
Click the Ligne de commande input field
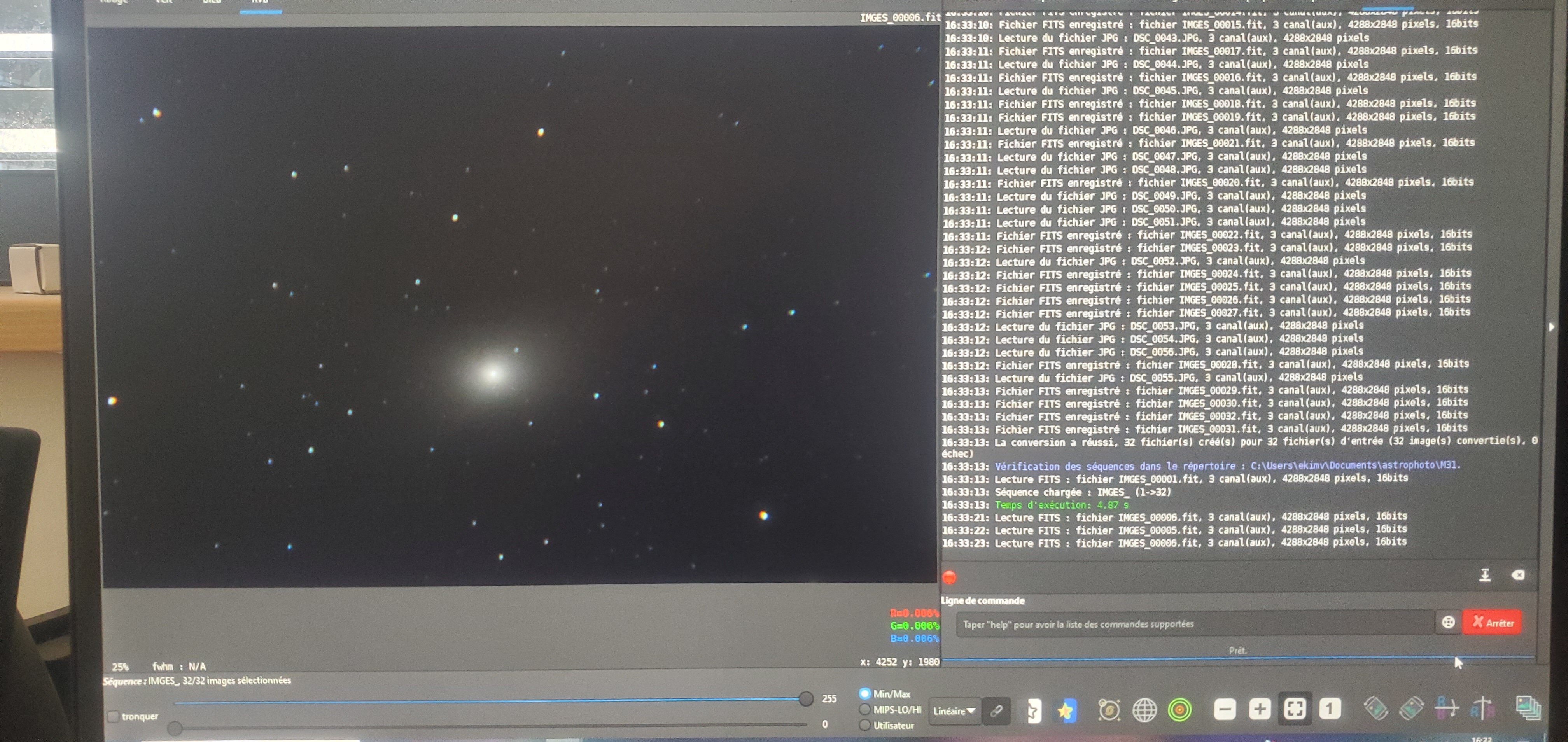click(1193, 624)
